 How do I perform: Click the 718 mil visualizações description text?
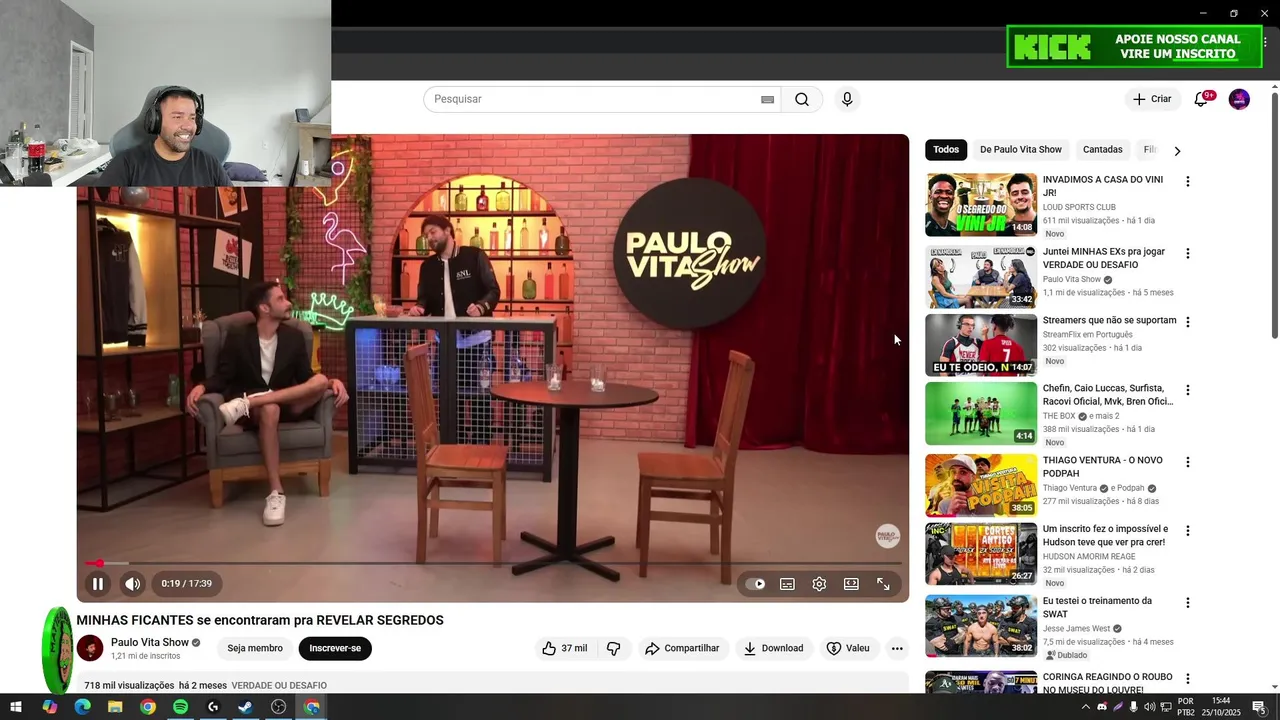click(x=129, y=685)
